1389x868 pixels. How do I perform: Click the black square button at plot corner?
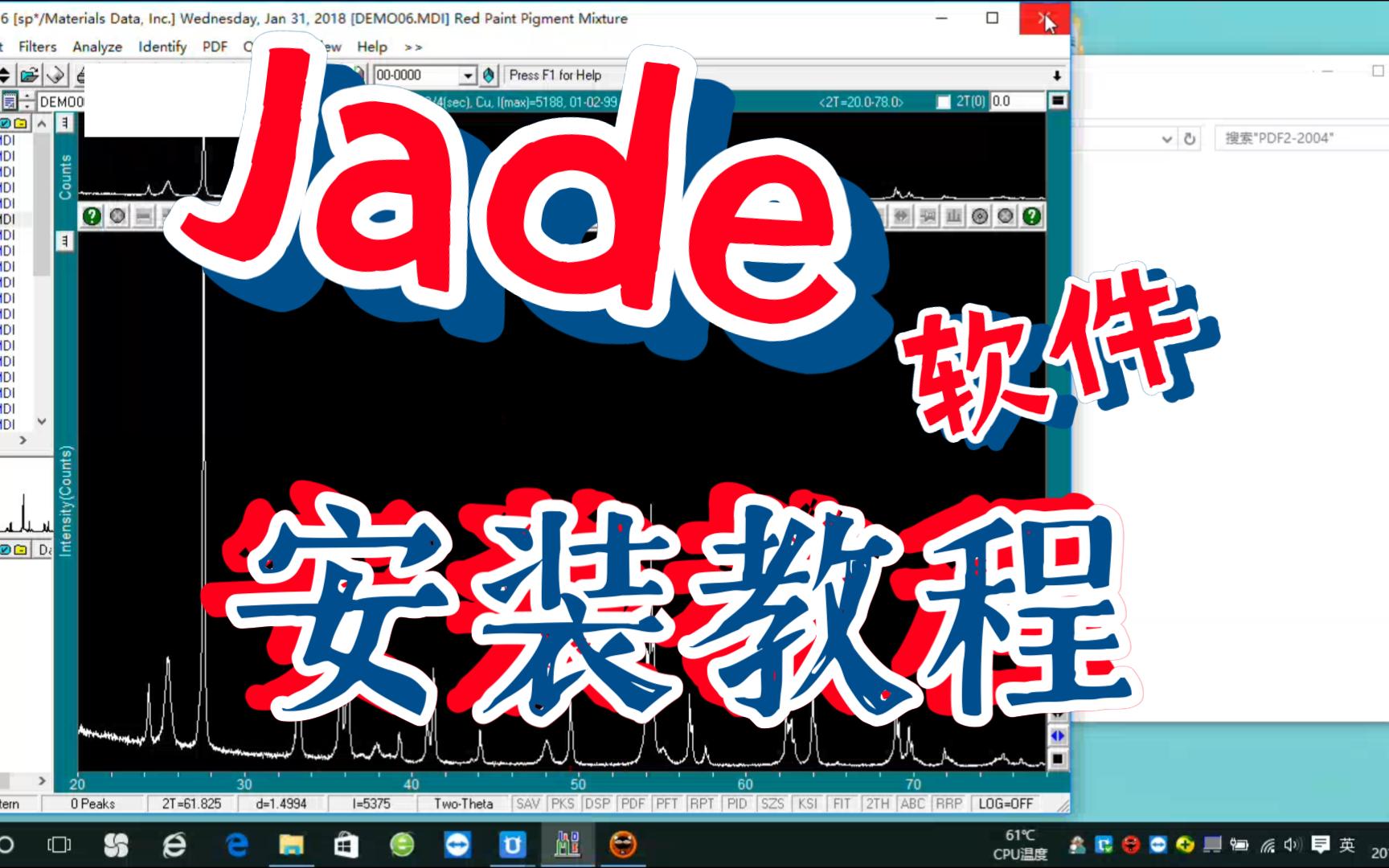pos(1058,759)
